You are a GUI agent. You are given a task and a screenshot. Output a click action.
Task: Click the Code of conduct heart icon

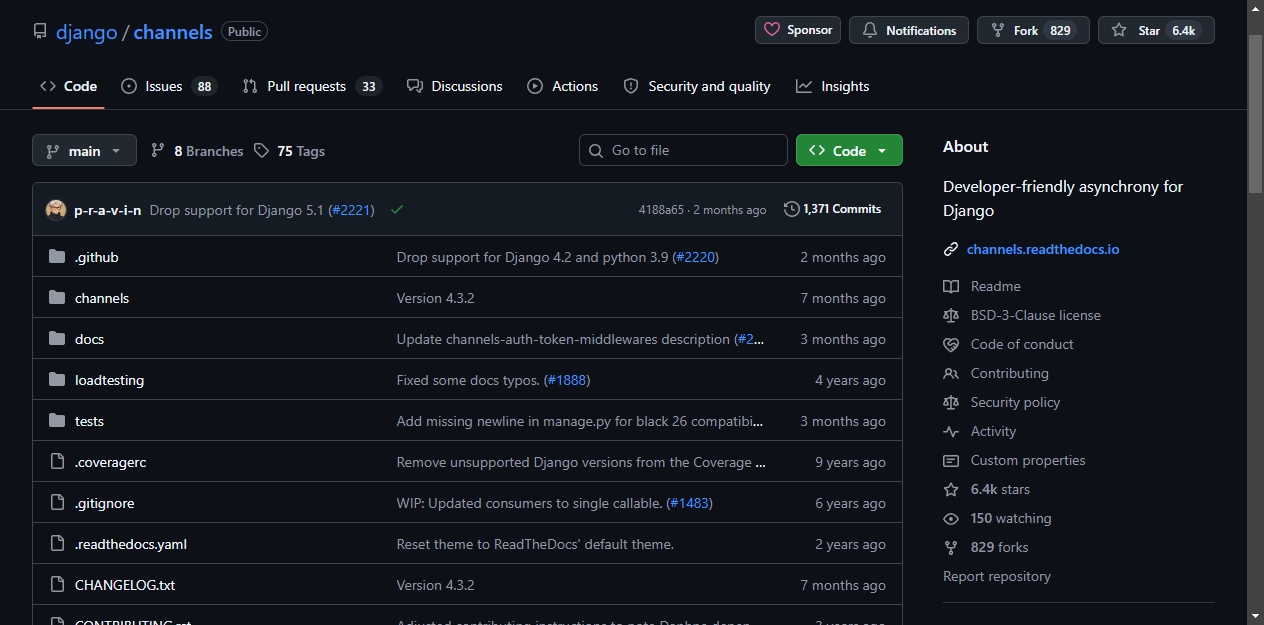(951, 344)
